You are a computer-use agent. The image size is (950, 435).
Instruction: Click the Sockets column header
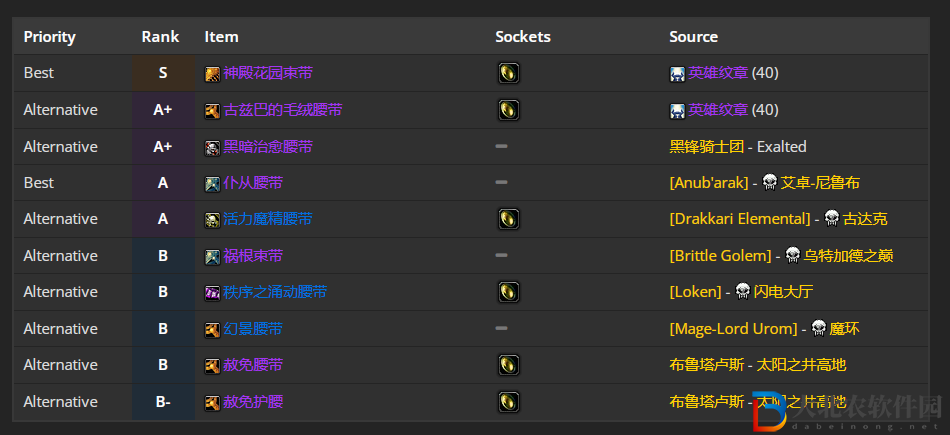point(523,37)
